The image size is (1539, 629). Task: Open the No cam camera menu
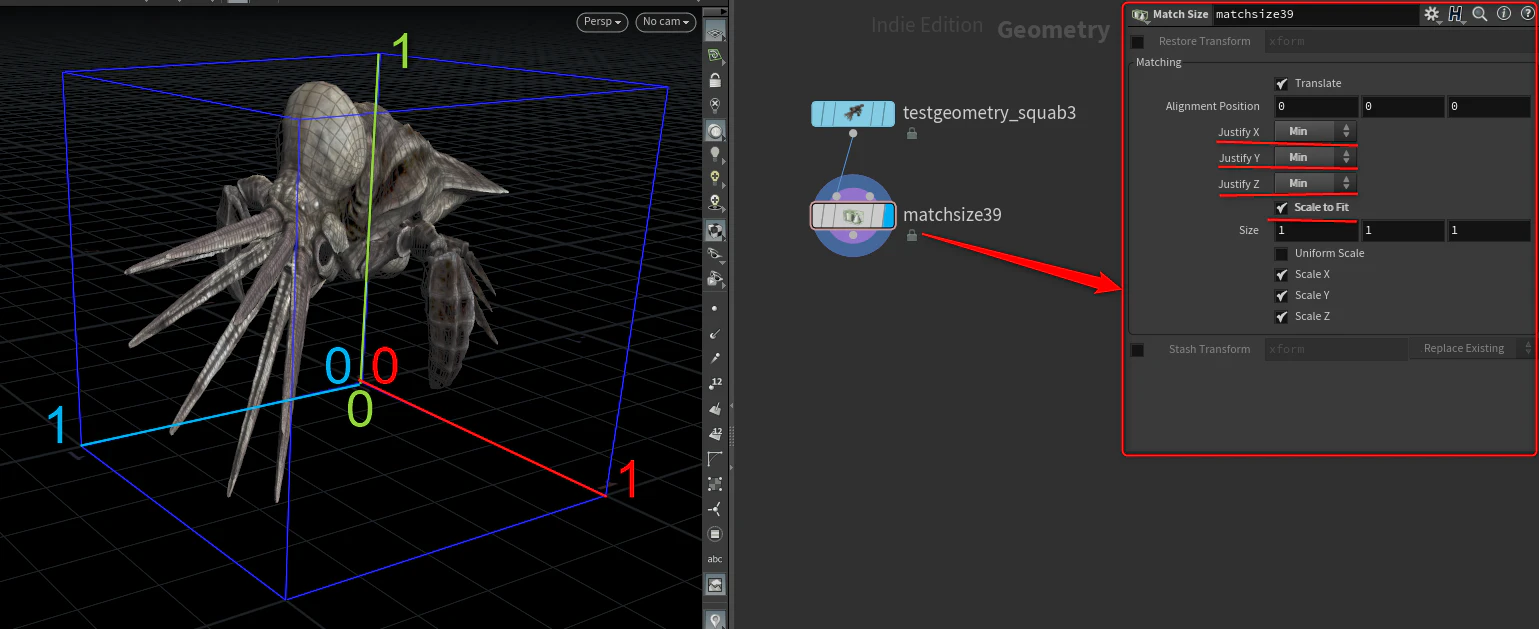[665, 22]
